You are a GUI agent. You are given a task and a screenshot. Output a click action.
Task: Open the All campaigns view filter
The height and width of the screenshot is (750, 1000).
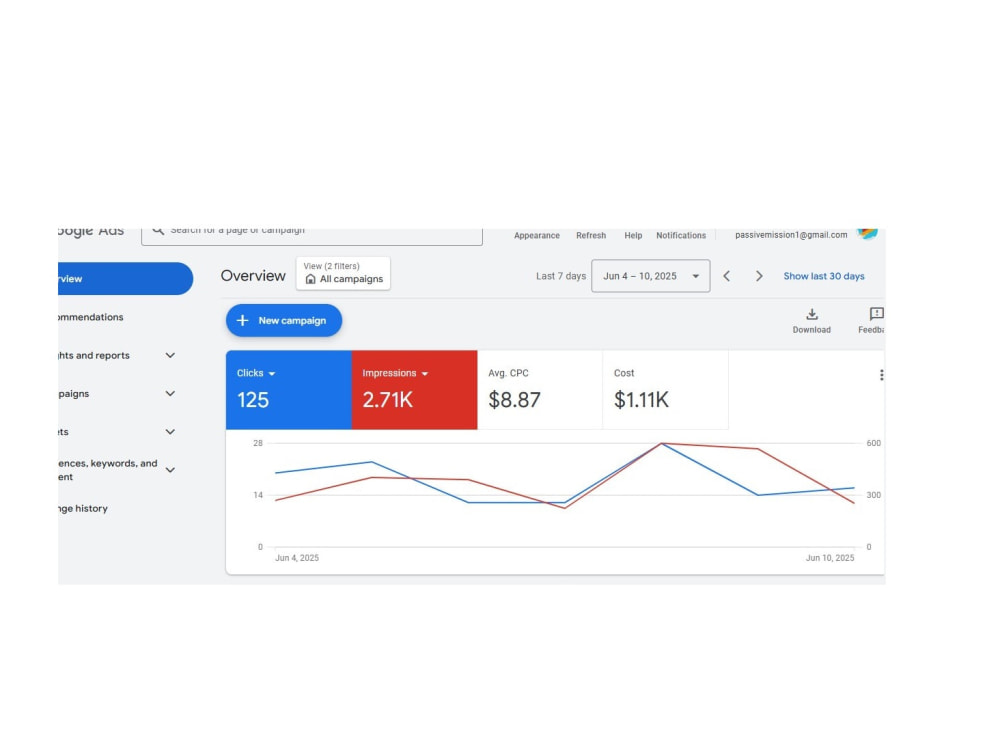pyautogui.click(x=343, y=274)
